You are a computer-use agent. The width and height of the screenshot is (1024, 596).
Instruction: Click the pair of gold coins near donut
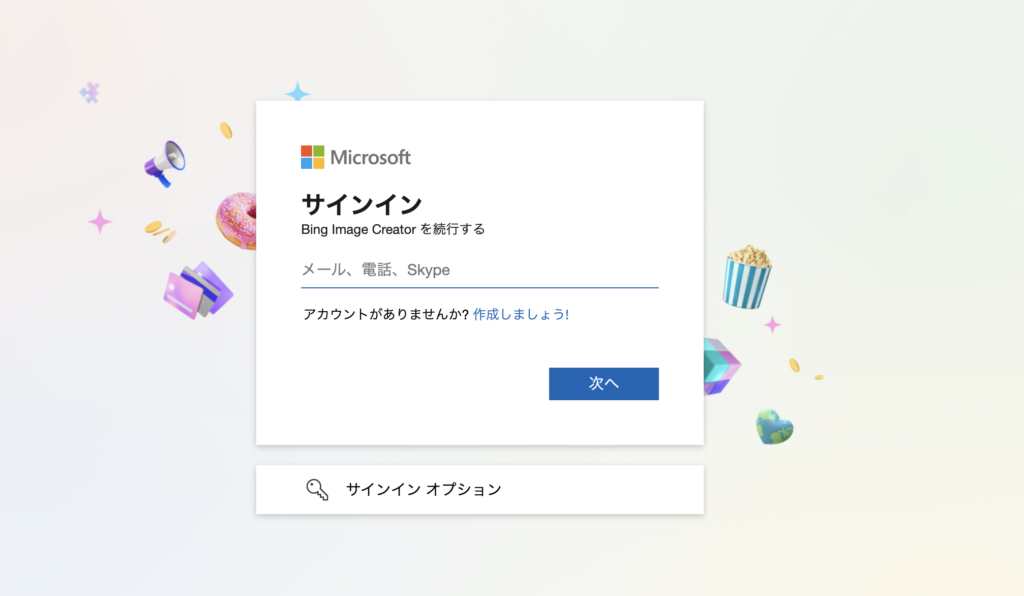point(159,231)
